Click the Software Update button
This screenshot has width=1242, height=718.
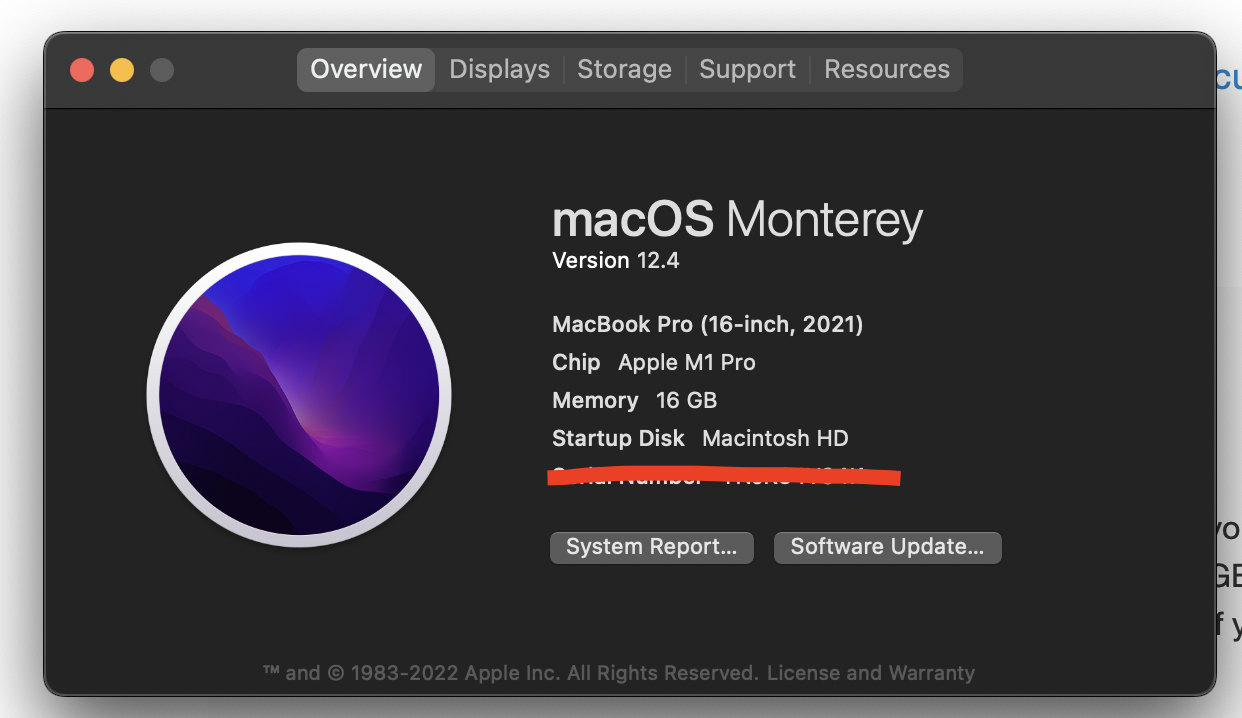pos(887,547)
